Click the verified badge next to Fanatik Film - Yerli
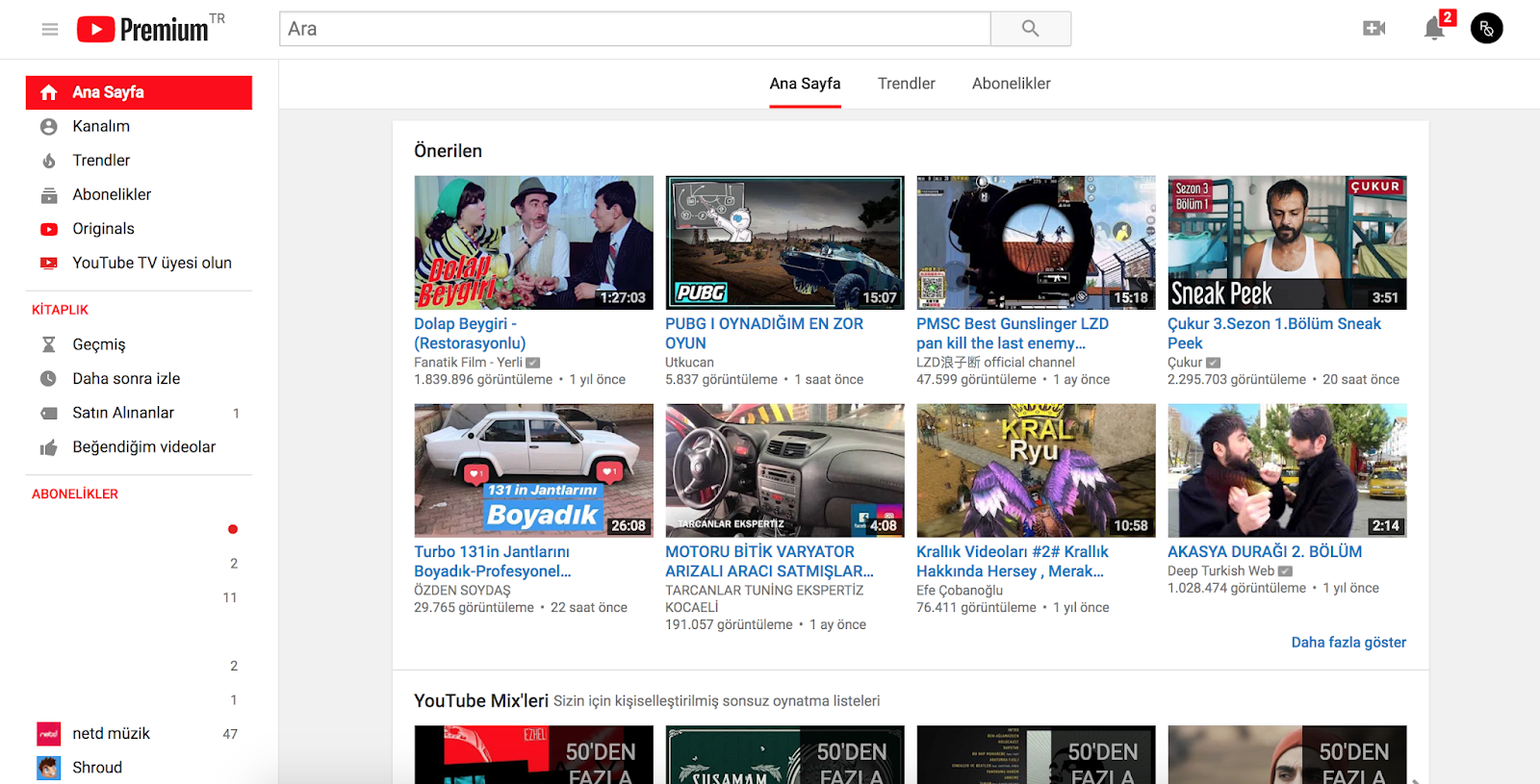This screenshot has width=1540, height=784. click(533, 363)
